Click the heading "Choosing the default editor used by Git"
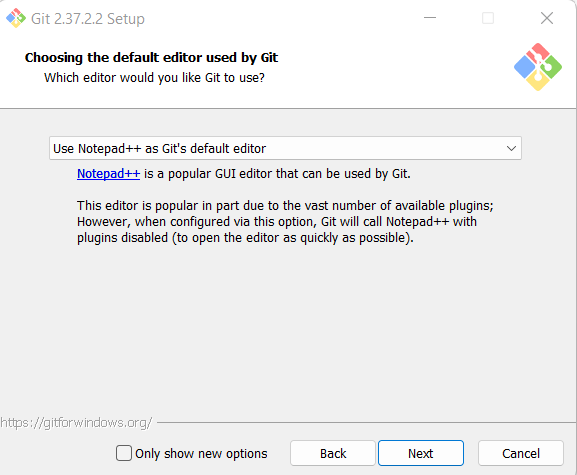Viewport: 577px width, 475px height. pos(151,57)
